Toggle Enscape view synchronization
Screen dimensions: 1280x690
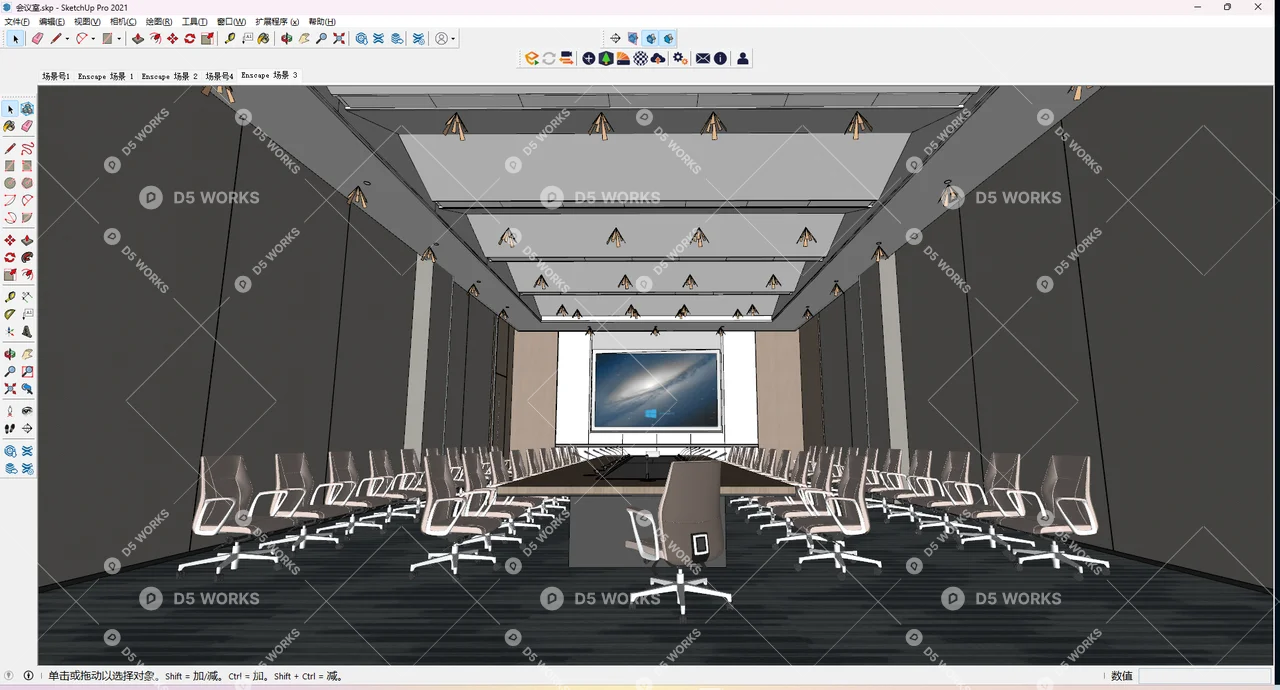tap(566, 58)
